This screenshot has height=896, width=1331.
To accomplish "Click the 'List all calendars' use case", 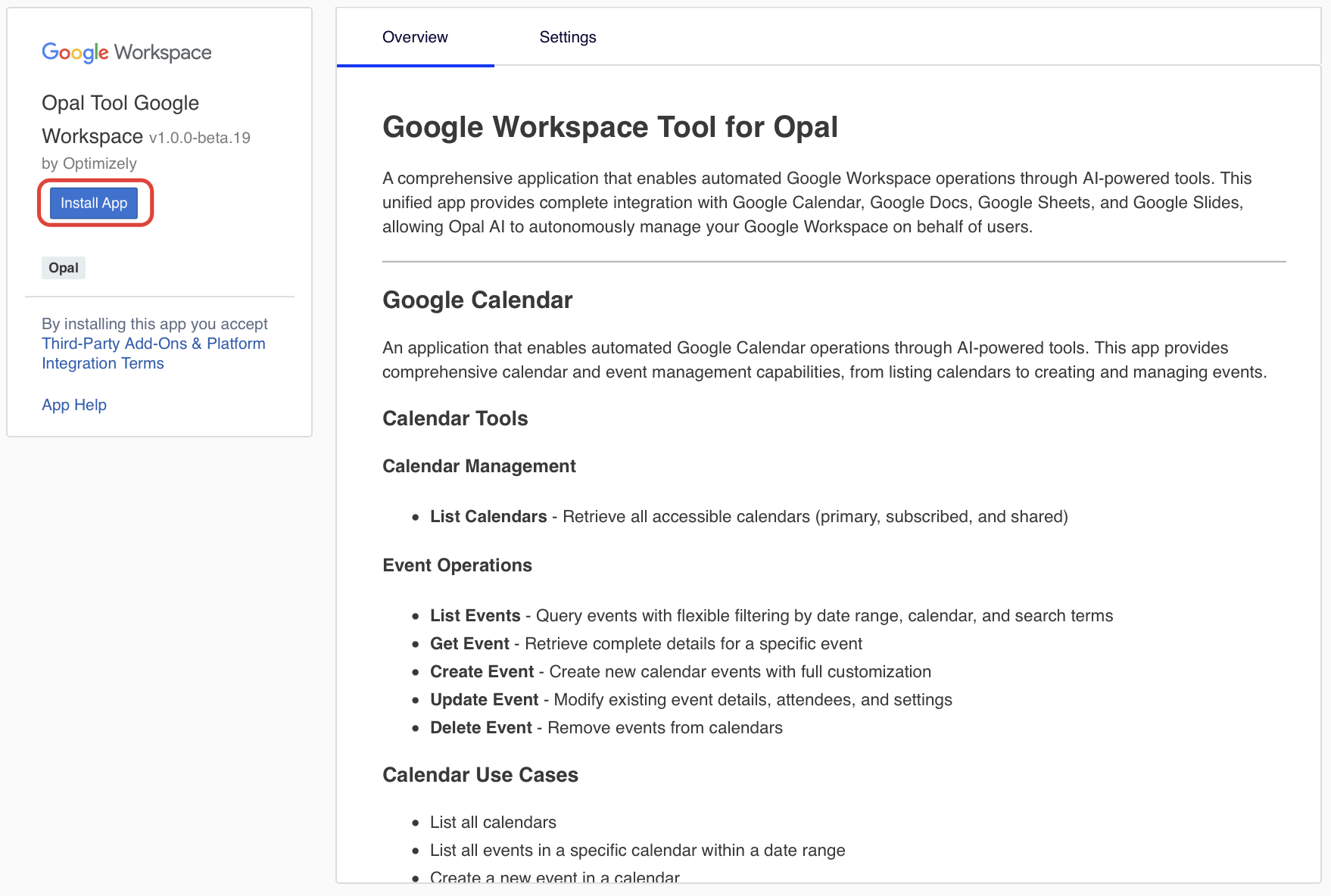I will pyautogui.click(x=493, y=823).
